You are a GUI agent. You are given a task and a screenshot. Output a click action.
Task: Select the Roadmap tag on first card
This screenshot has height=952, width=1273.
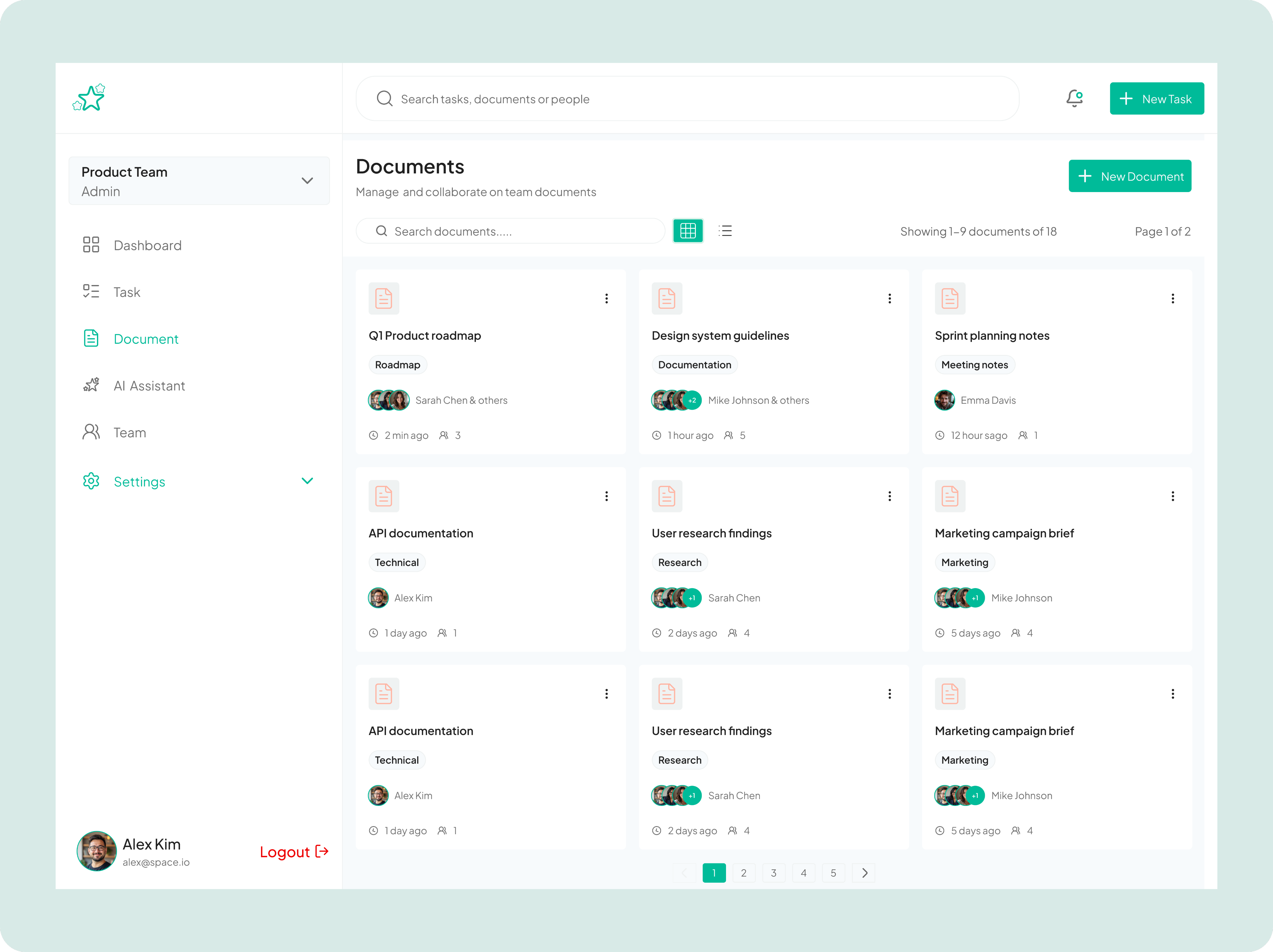397,365
